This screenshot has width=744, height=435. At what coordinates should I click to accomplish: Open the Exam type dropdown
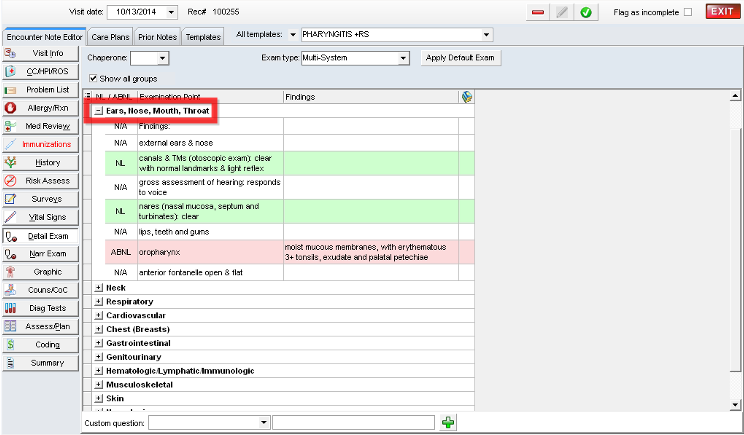pyautogui.click(x=403, y=58)
